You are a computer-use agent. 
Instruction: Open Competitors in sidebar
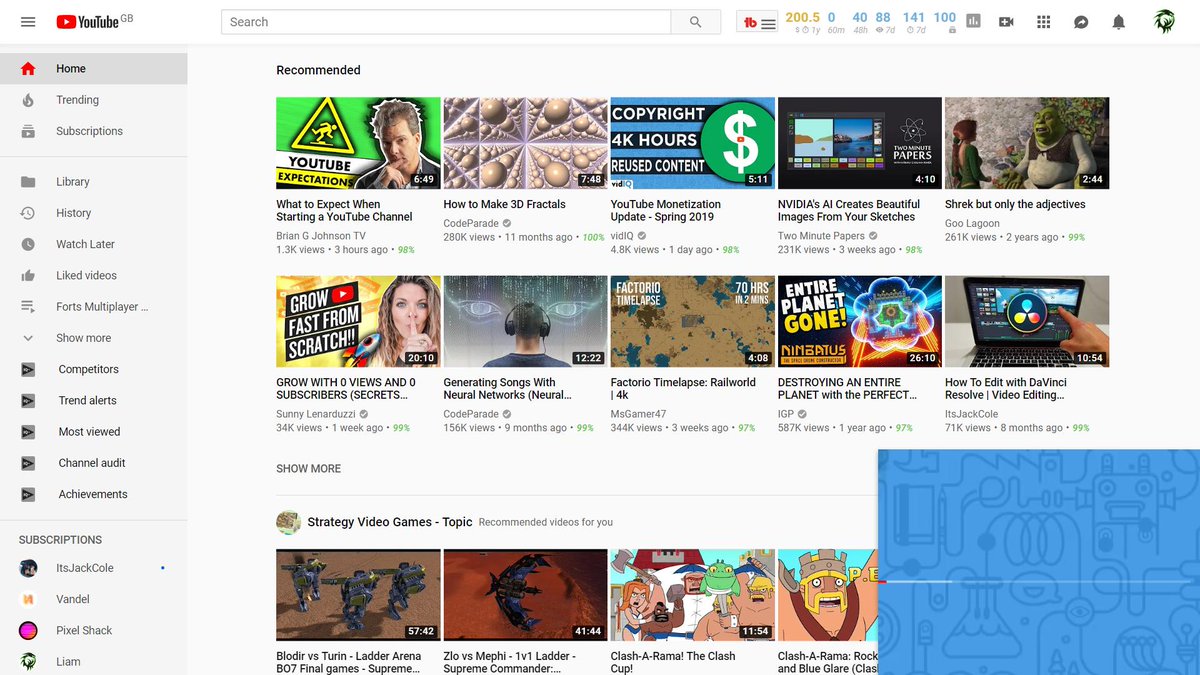pyautogui.click(x=94, y=369)
